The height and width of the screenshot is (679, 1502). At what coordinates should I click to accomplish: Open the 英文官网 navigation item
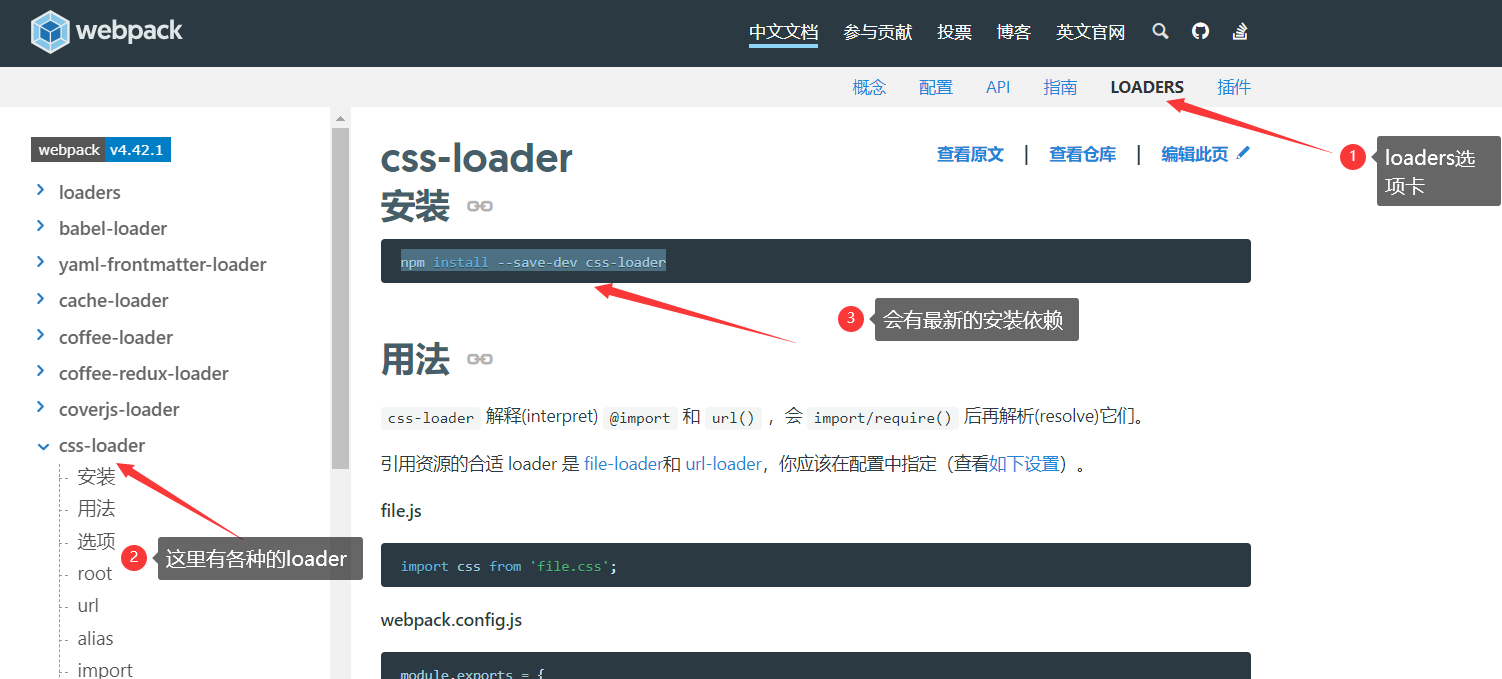tap(1091, 32)
